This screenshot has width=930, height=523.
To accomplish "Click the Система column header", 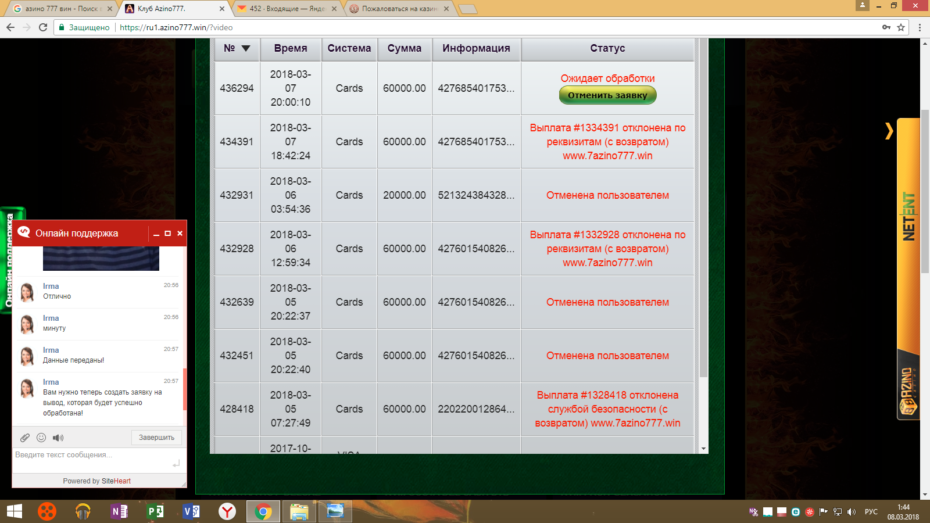I will click(x=349, y=49).
